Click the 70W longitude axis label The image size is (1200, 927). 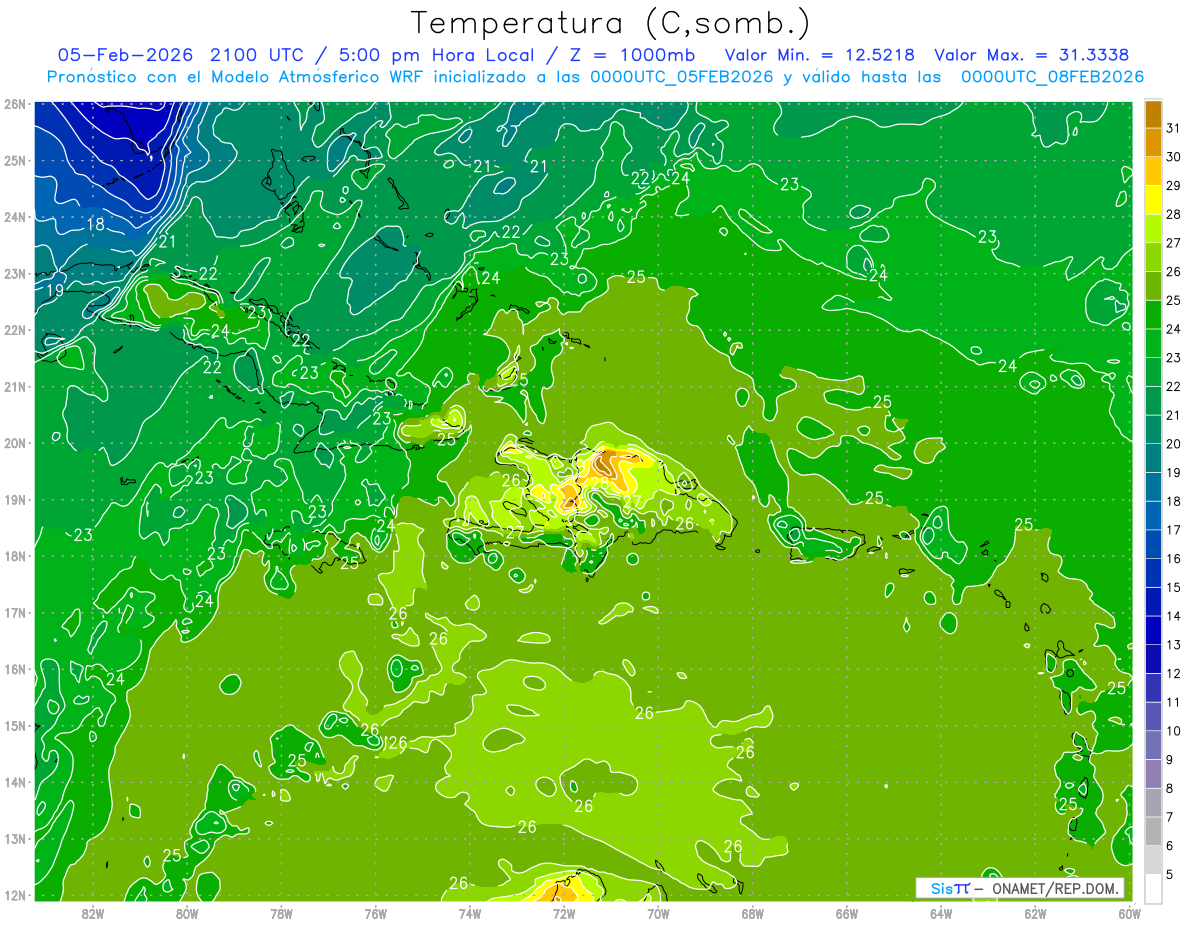(x=658, y=912)
